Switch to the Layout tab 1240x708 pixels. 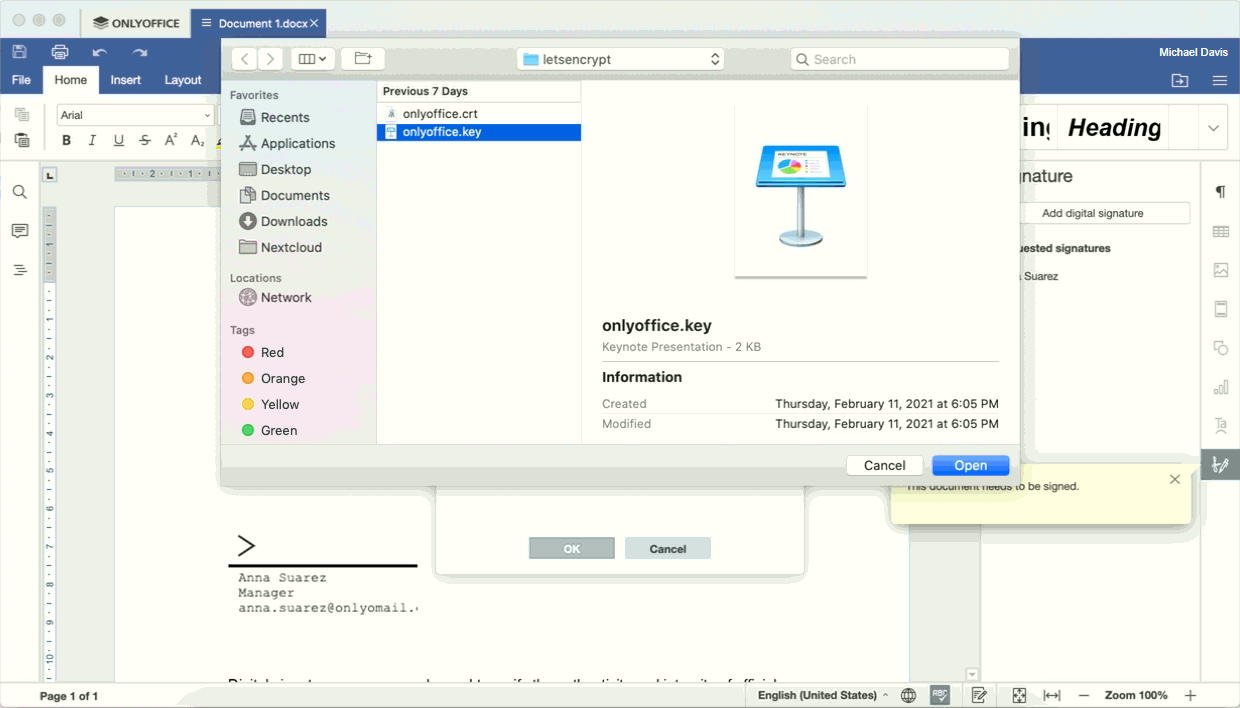[x=183, y=80]
